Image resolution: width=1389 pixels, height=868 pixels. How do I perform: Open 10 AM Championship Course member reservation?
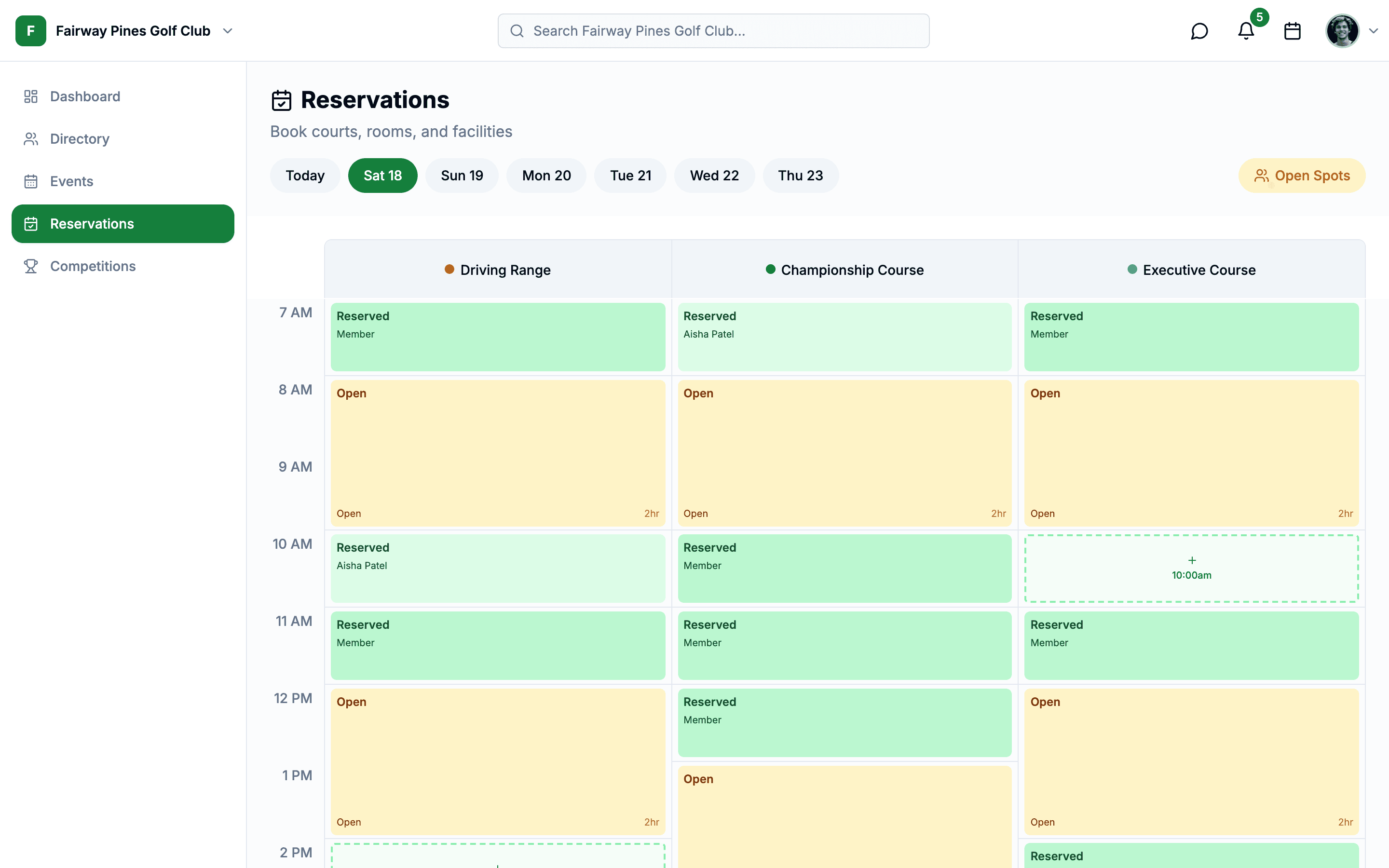coord(844,569)
